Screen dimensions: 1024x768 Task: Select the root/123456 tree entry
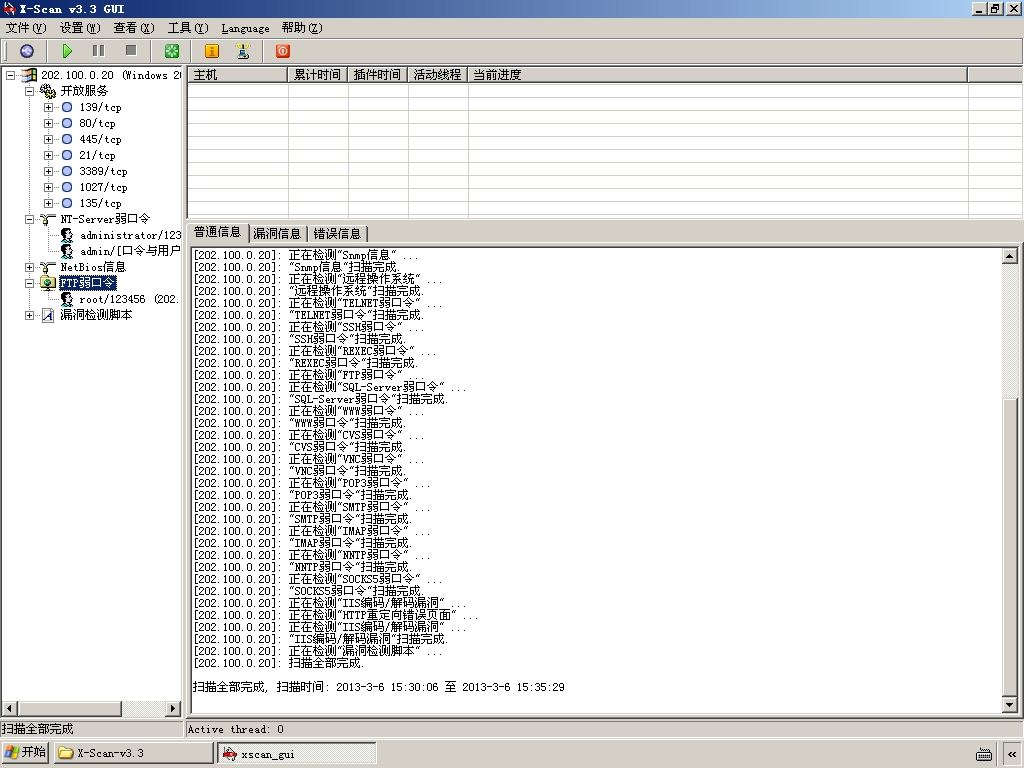pyautogui.click(x=128, y=299)
